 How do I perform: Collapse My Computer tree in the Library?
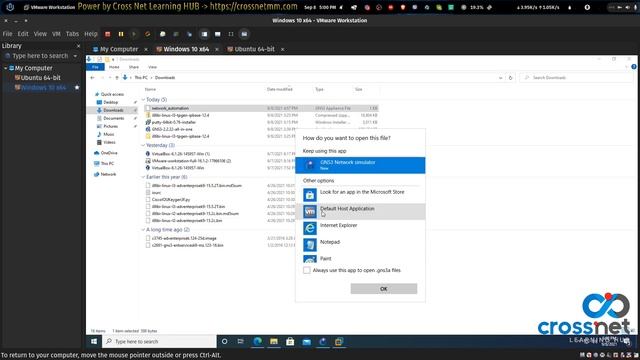pyautogui.click(x=6, y=68)
